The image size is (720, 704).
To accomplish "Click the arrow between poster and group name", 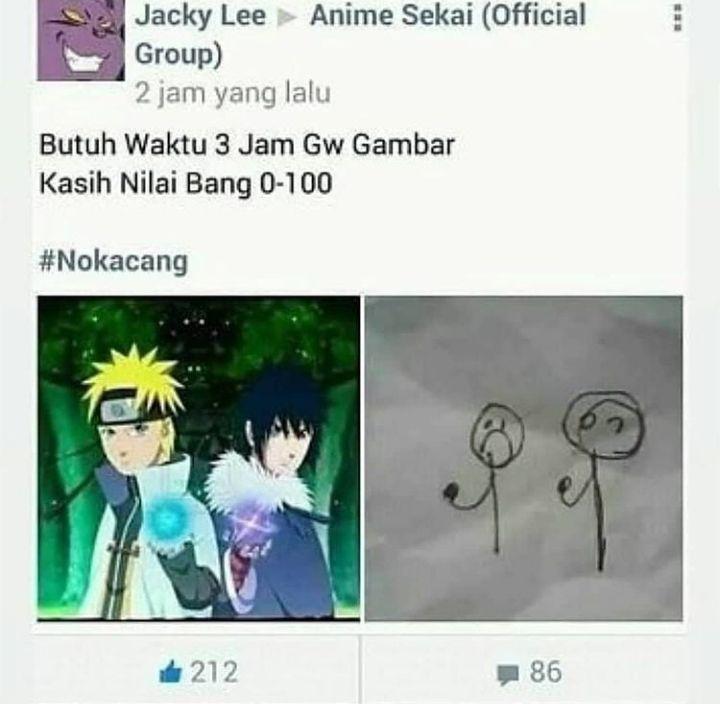I will [287, 17].
